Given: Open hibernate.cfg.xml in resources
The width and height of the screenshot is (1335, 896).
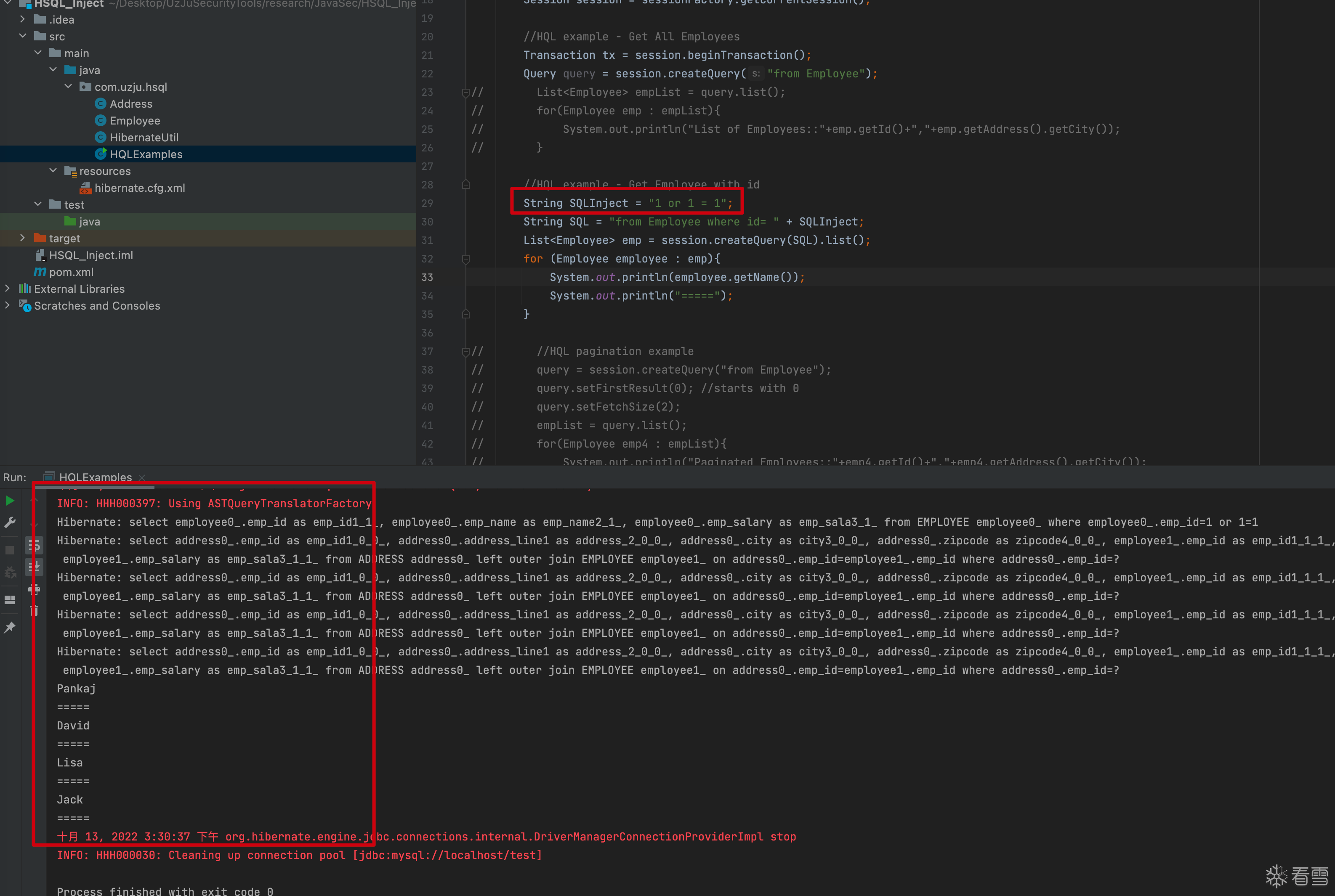Looking at the screenshot, I should coord(139,188).
